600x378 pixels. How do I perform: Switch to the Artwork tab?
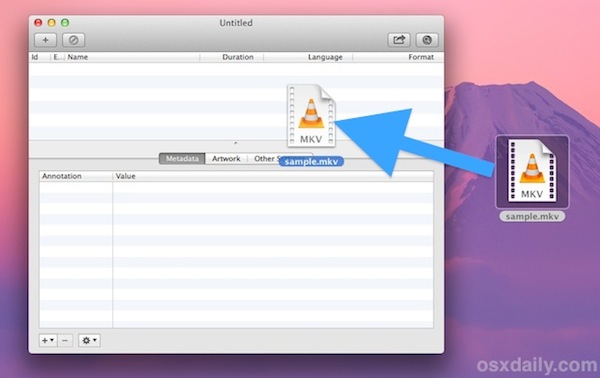pyautogui.click(x=226, y=158)
